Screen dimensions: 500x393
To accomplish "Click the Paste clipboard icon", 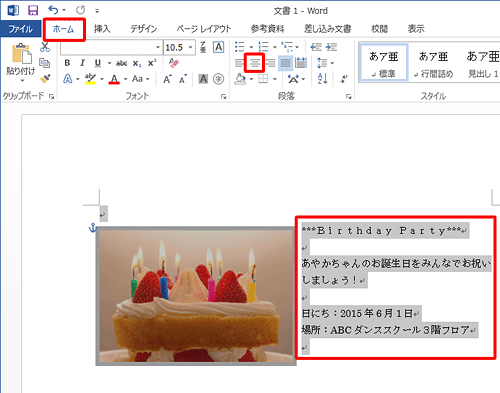I will pyautogui.click(x=22, y=53).
